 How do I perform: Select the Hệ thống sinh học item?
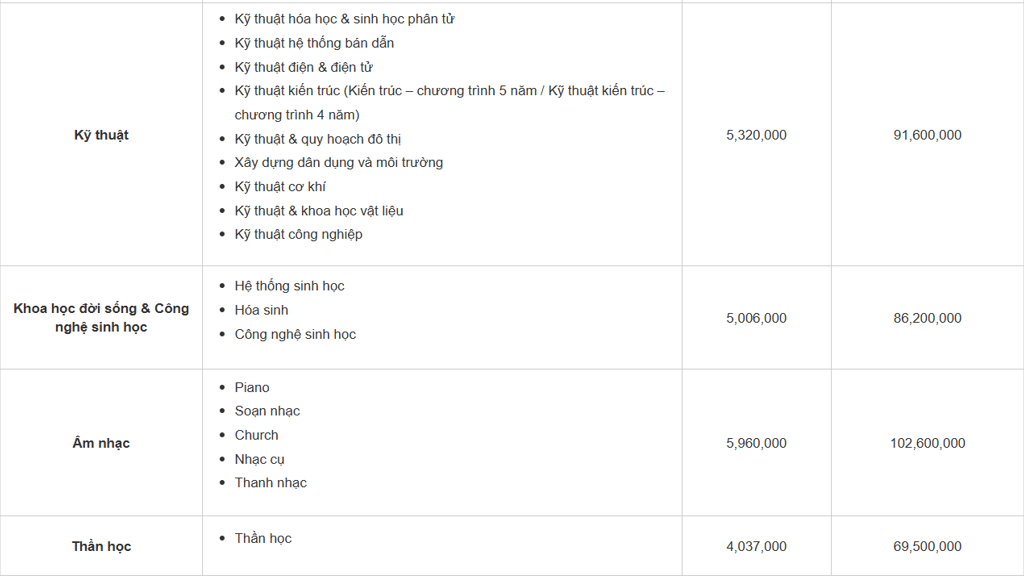click(289, 286)
